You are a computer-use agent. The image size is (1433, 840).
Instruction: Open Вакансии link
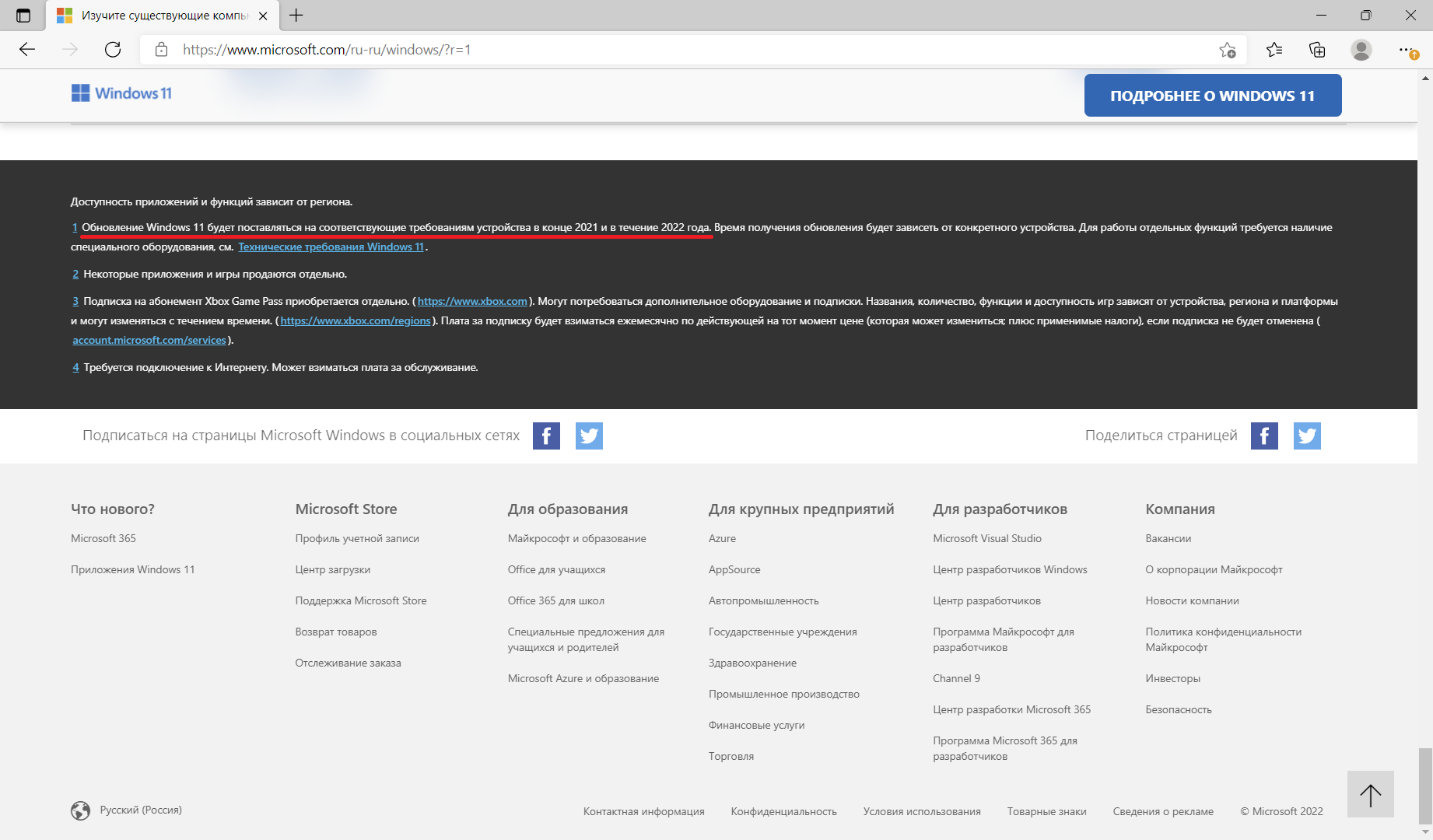[x=1168, y=538]
